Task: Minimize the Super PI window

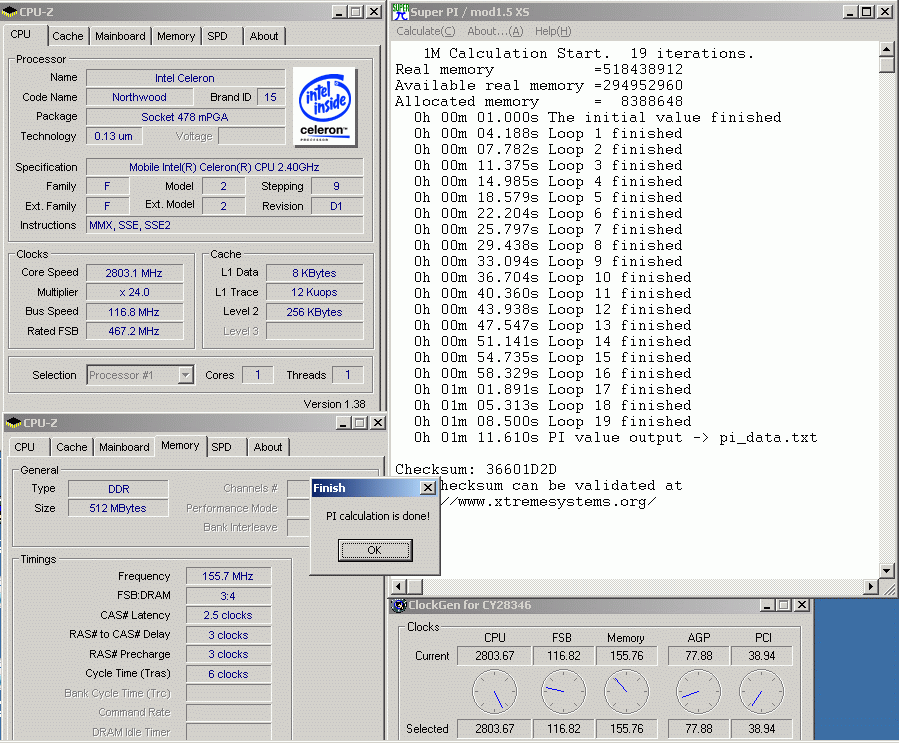Action: (850, 11)
